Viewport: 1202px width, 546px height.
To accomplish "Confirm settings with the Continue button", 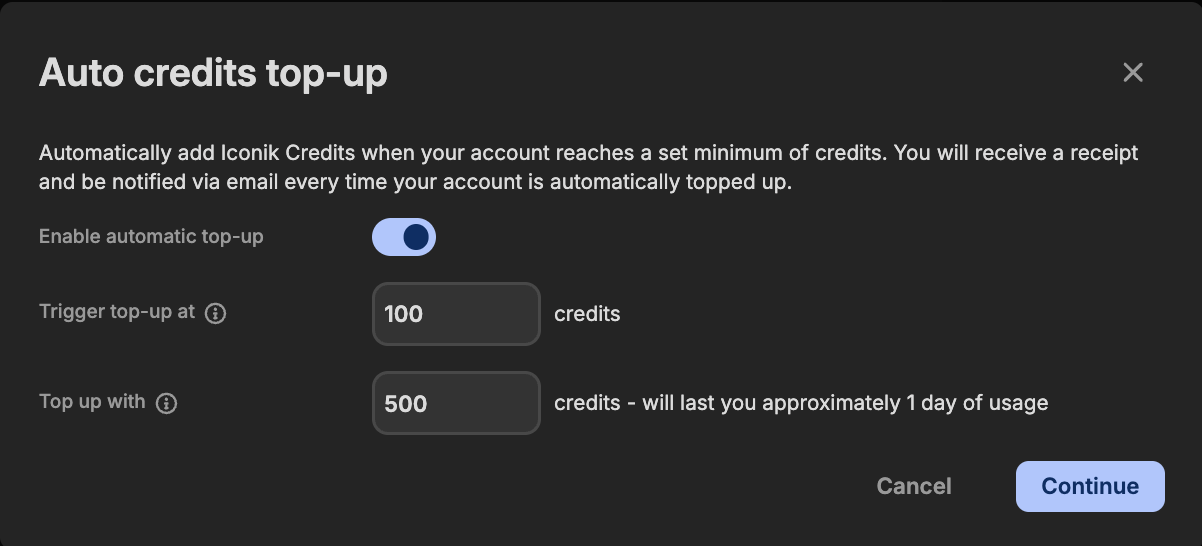I will (1090, 486).
